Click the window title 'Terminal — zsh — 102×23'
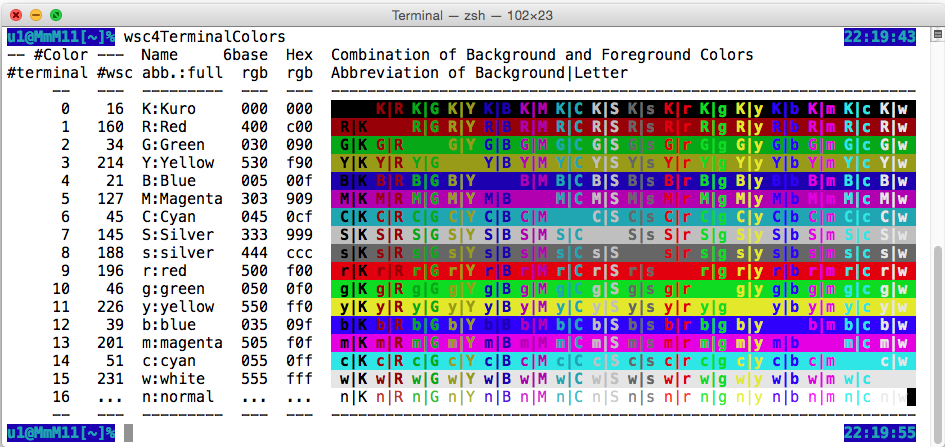This screenshot has width=945, height=447. coord(471,15)
